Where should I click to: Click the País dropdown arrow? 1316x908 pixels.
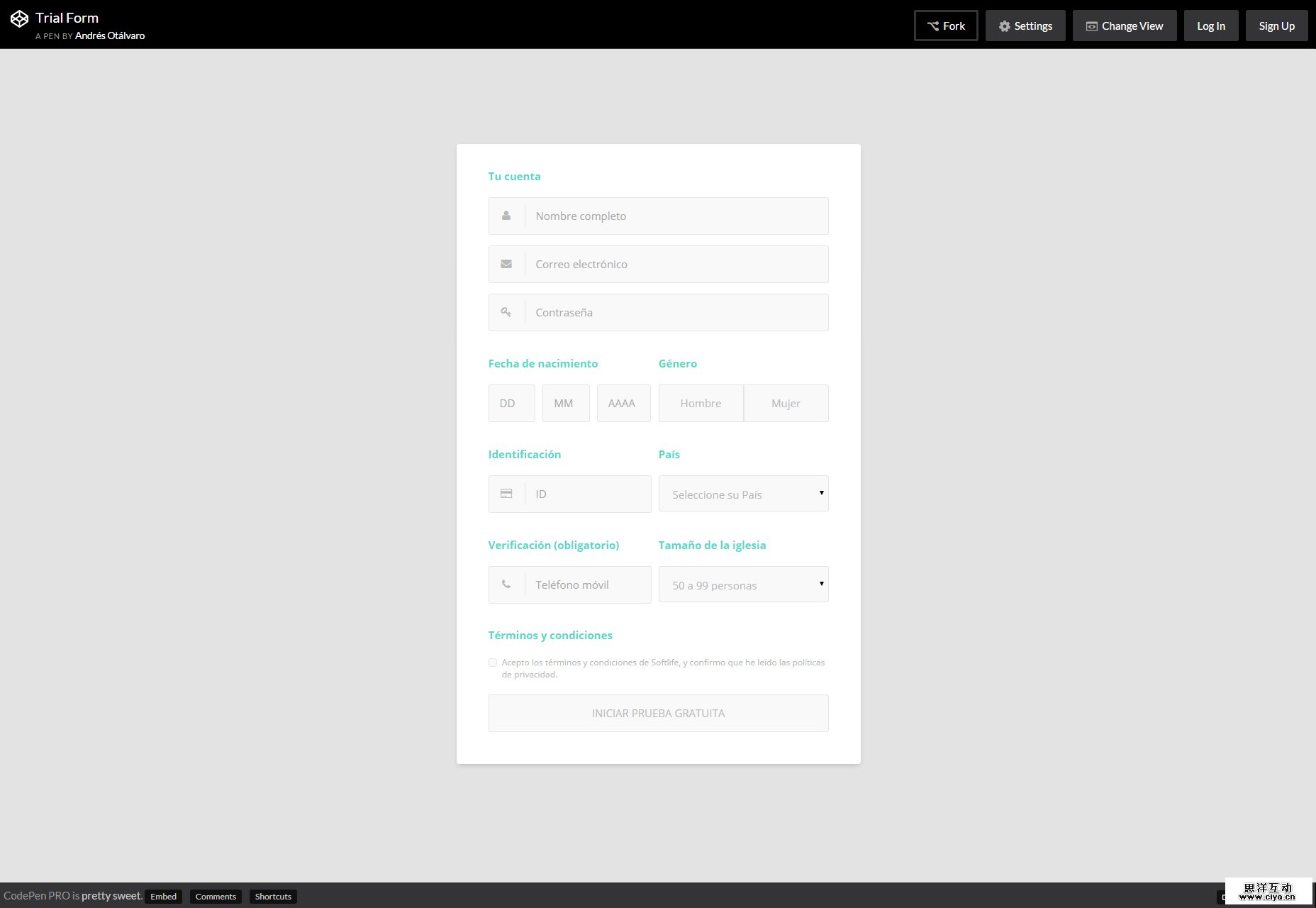[820, 492]
